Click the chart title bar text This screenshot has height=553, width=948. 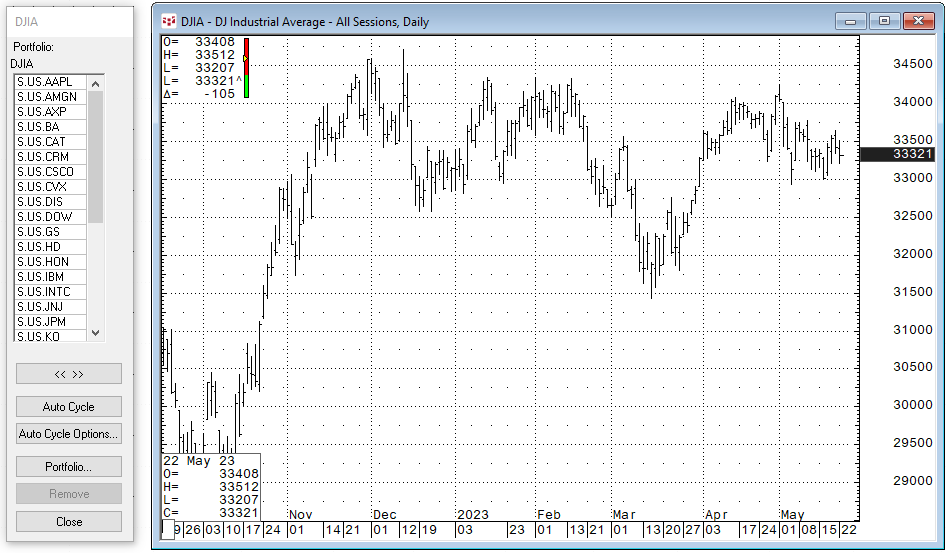305,22
